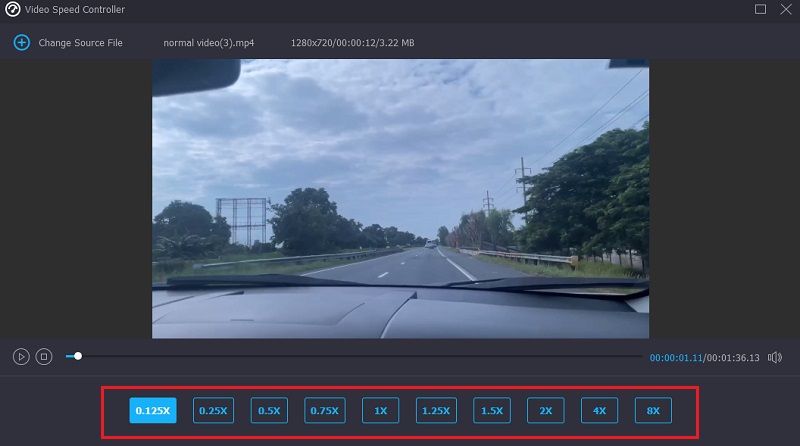Select the 0.125X speed option

tap(153, 410)
